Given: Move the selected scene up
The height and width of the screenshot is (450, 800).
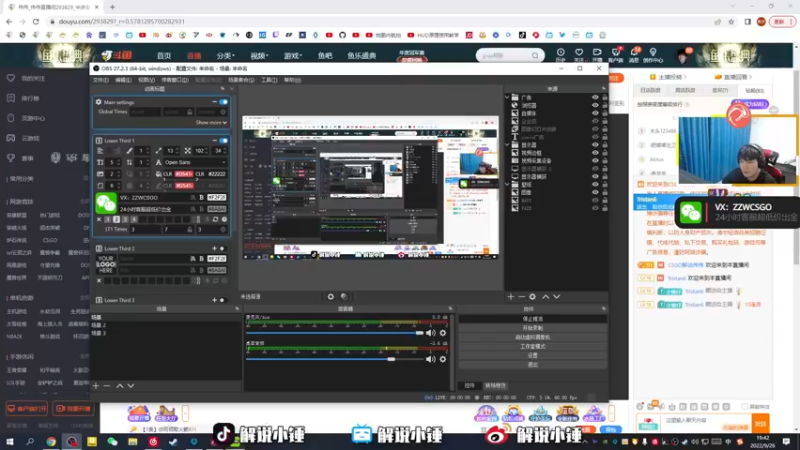Looking at the screenshot, I should [x=119, y=386].
